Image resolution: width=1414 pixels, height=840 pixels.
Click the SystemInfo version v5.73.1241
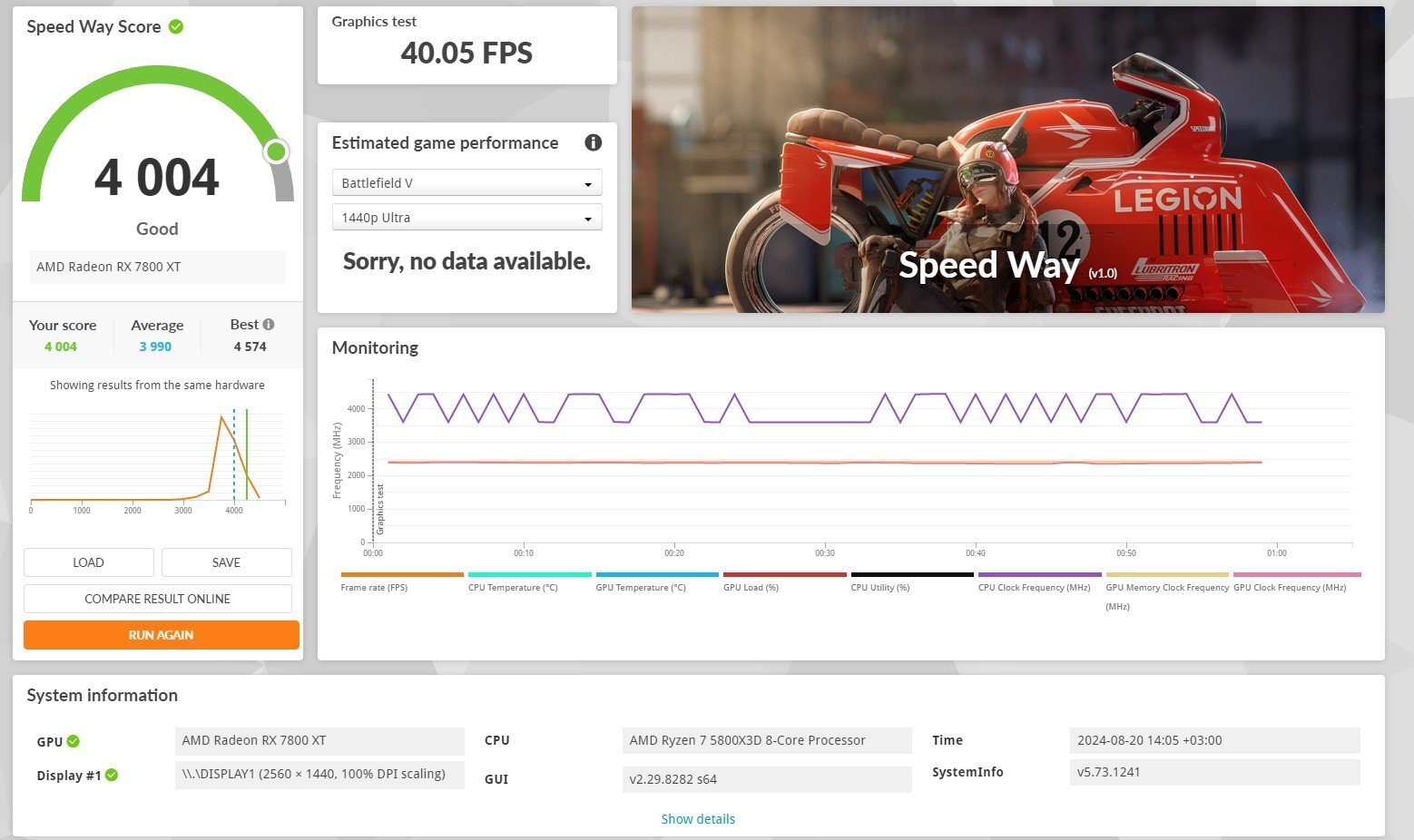(x=1214, y=772)
